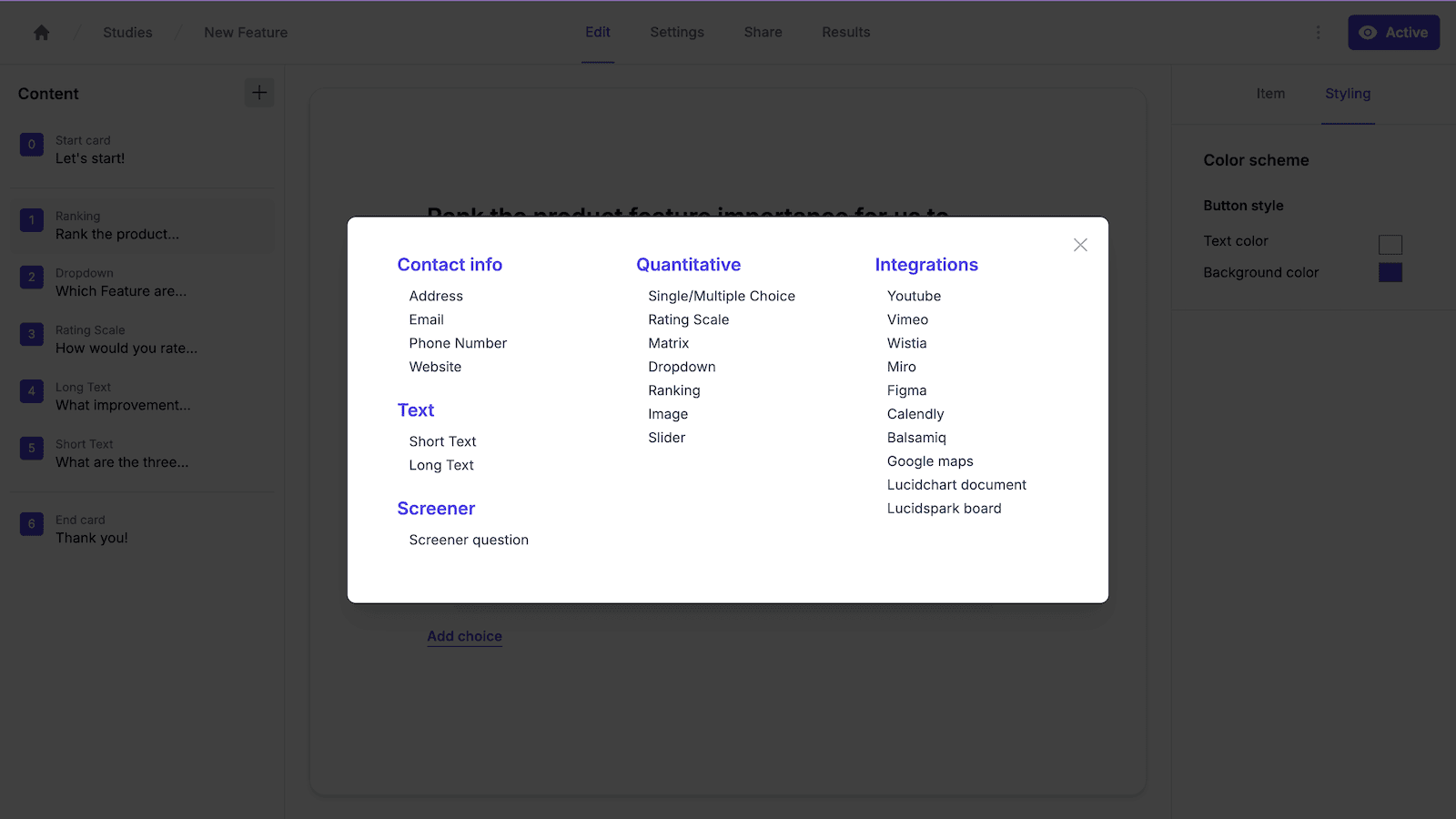Select the Rating Scale item in Content
1456x819 pixels.
126,339
